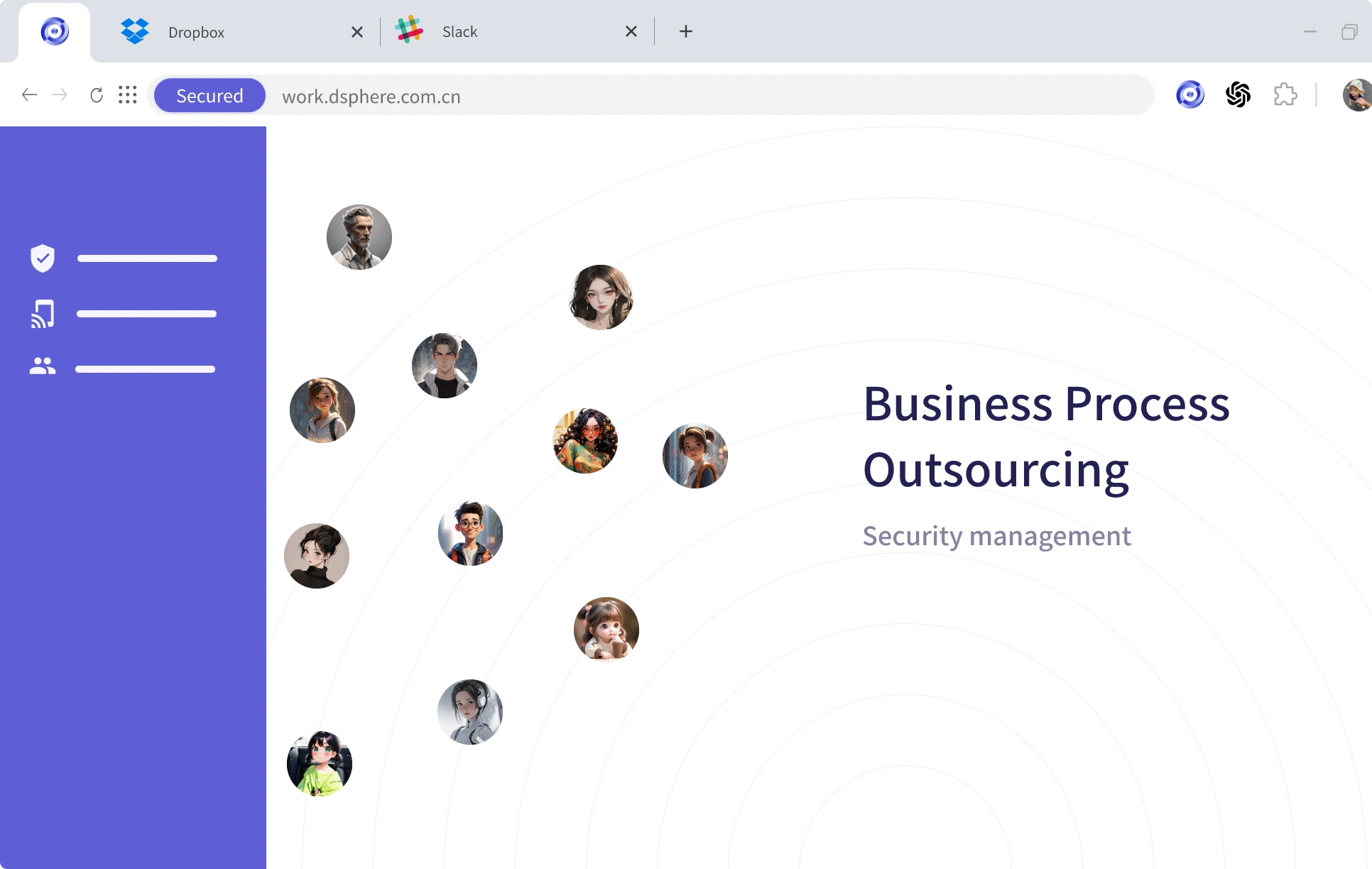Reload the current page
Image resolution: width=1372 pixels, height=869 pixels.
pos(97,95)
